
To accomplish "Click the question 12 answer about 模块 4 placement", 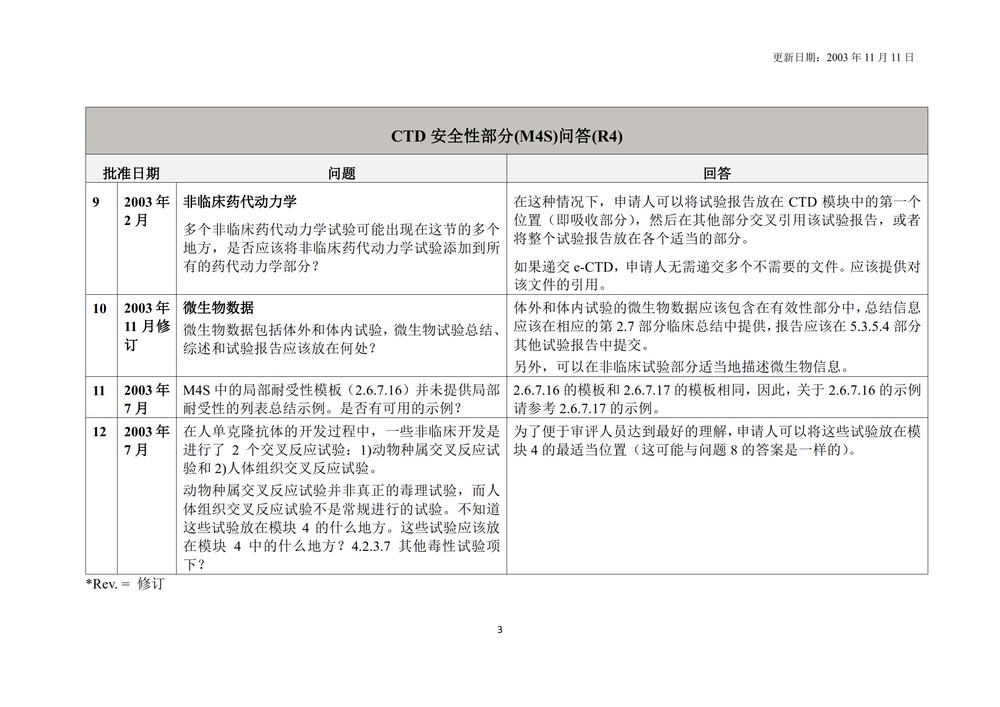I will tap(716, 440).
